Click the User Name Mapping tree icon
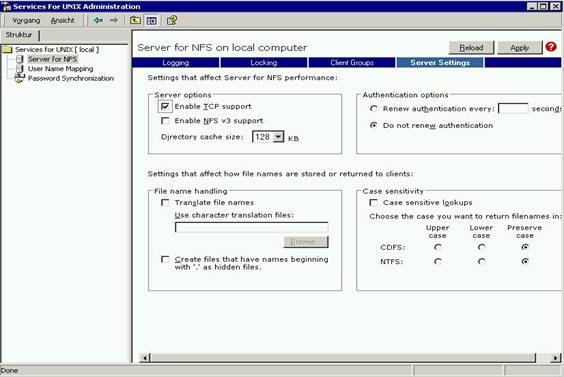Viewport: 564px width, 377px height. click(x=21, y=69)
